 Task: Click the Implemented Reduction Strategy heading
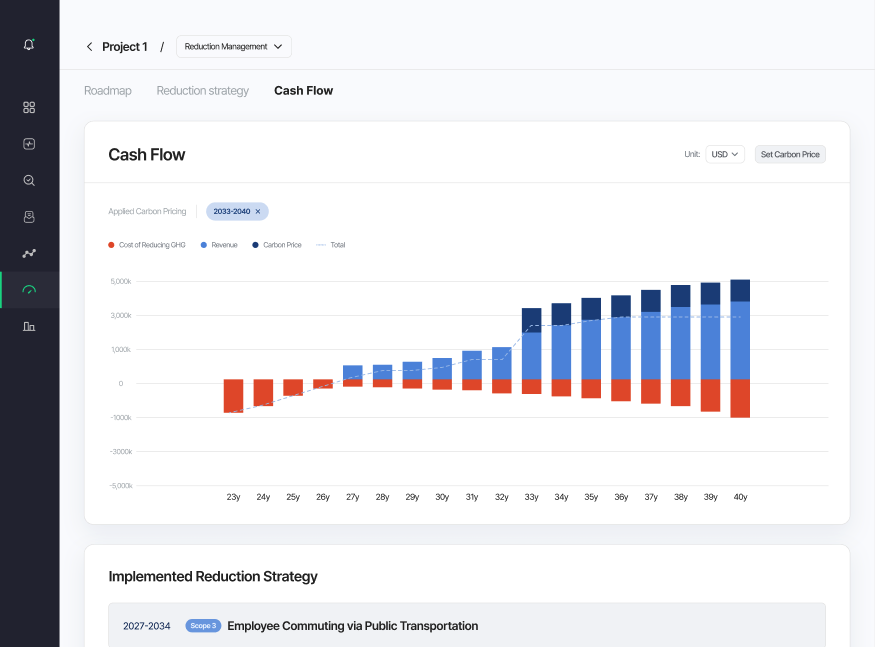click(x=213, y=576)
